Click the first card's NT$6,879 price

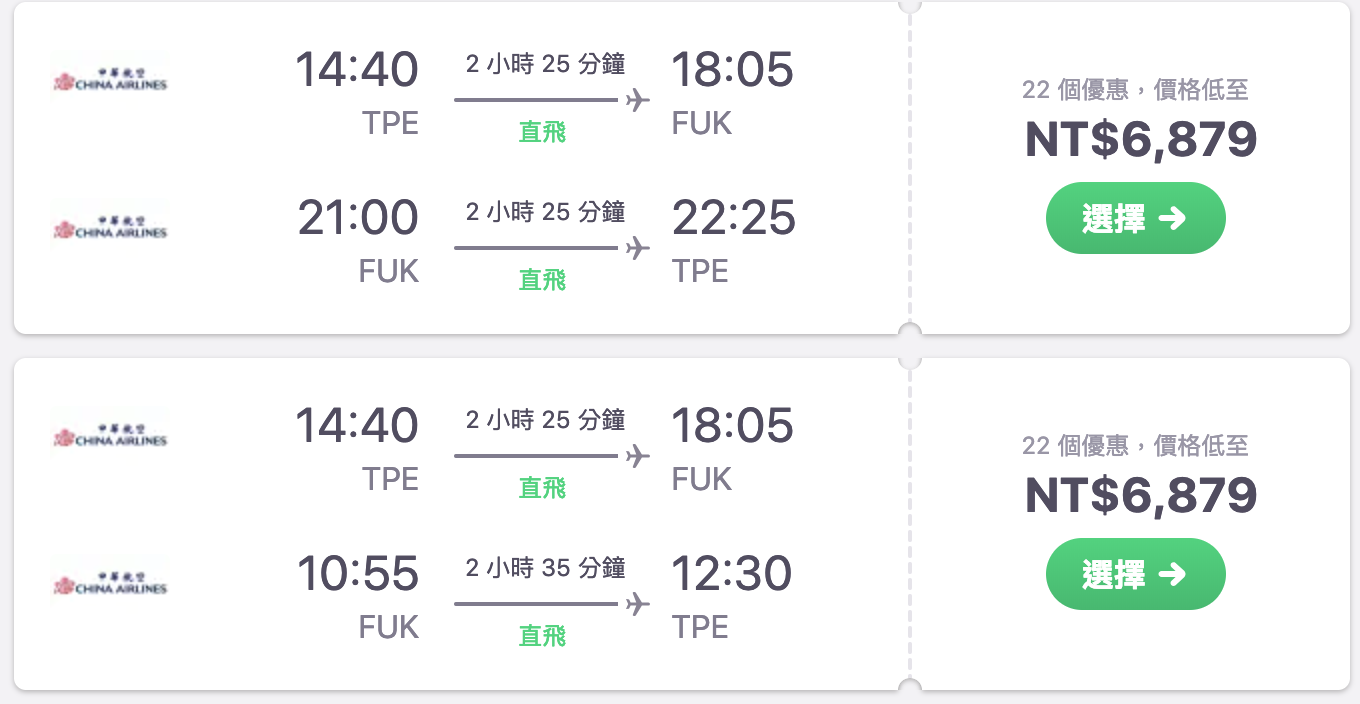1141,140
